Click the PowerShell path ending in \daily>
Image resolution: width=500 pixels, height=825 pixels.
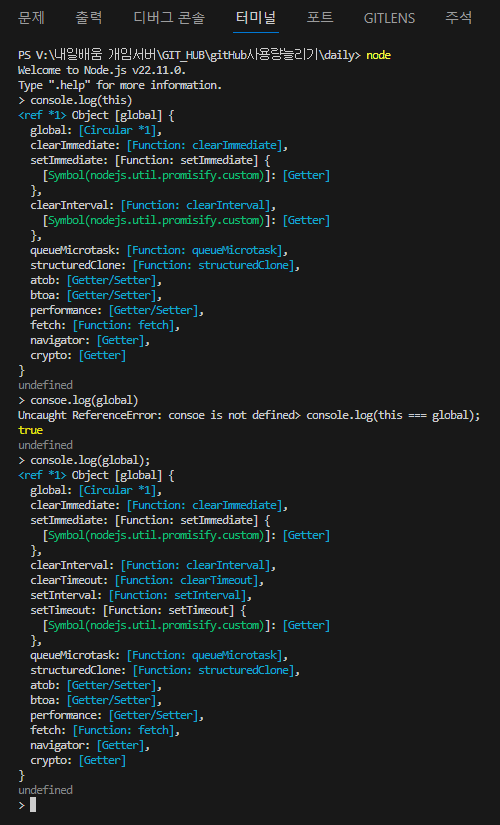189,55
